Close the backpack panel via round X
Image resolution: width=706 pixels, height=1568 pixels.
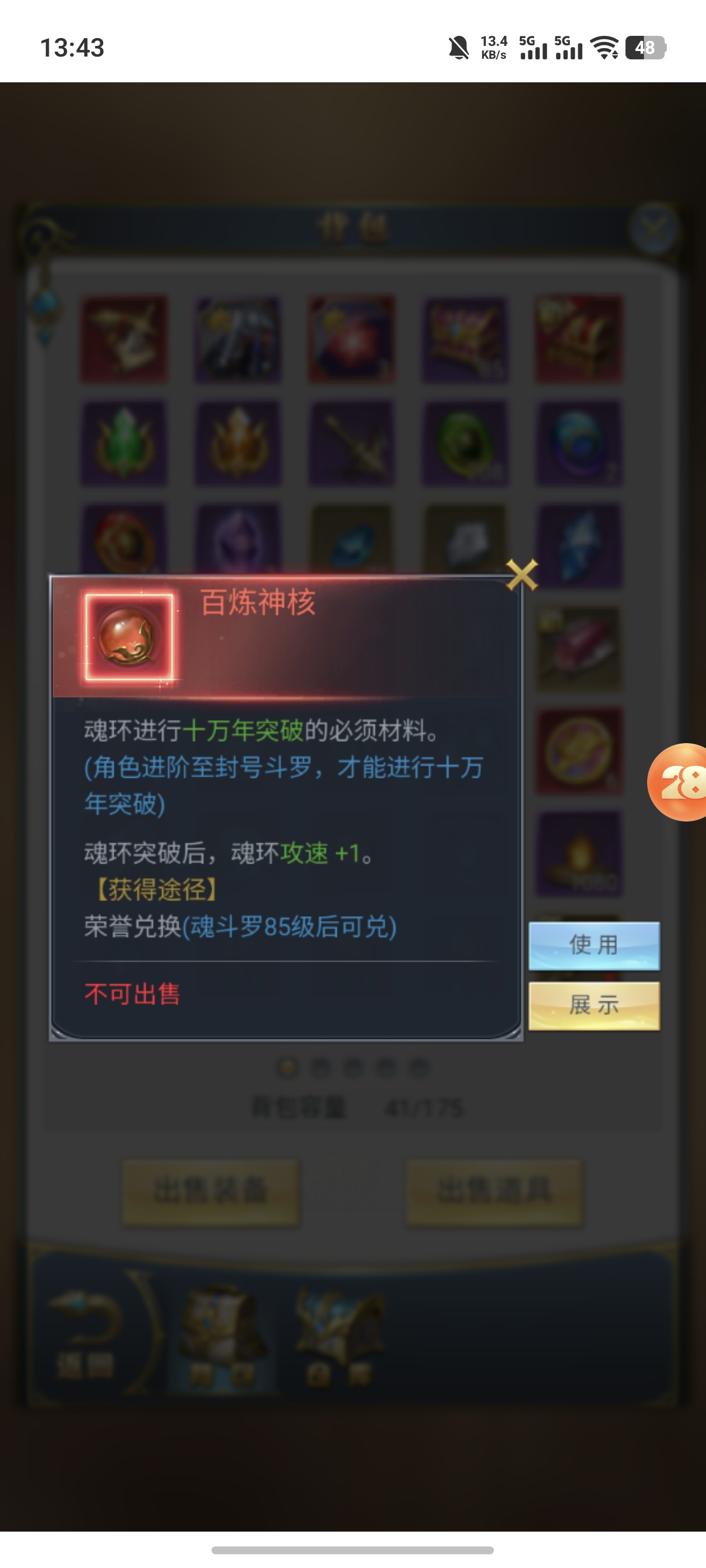point(654,229)
